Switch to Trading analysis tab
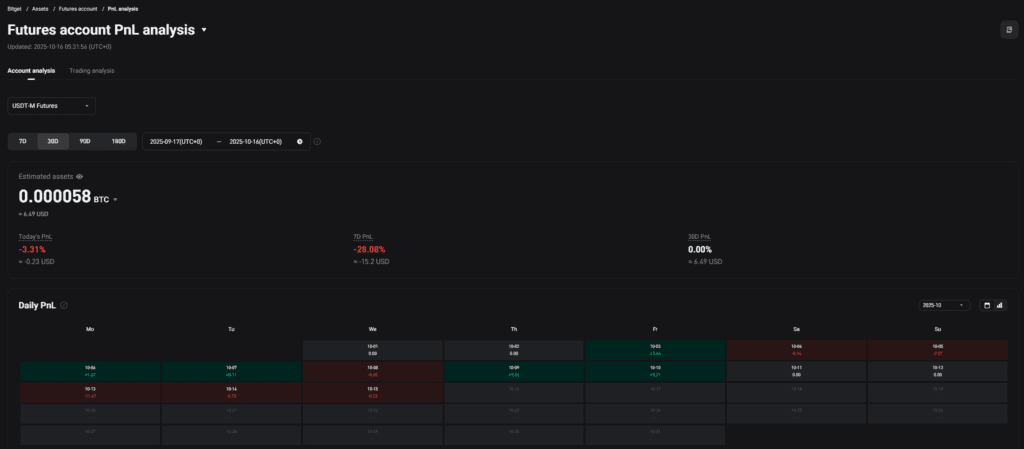This screenshot has height=449, width=1024. click(92, 71)
